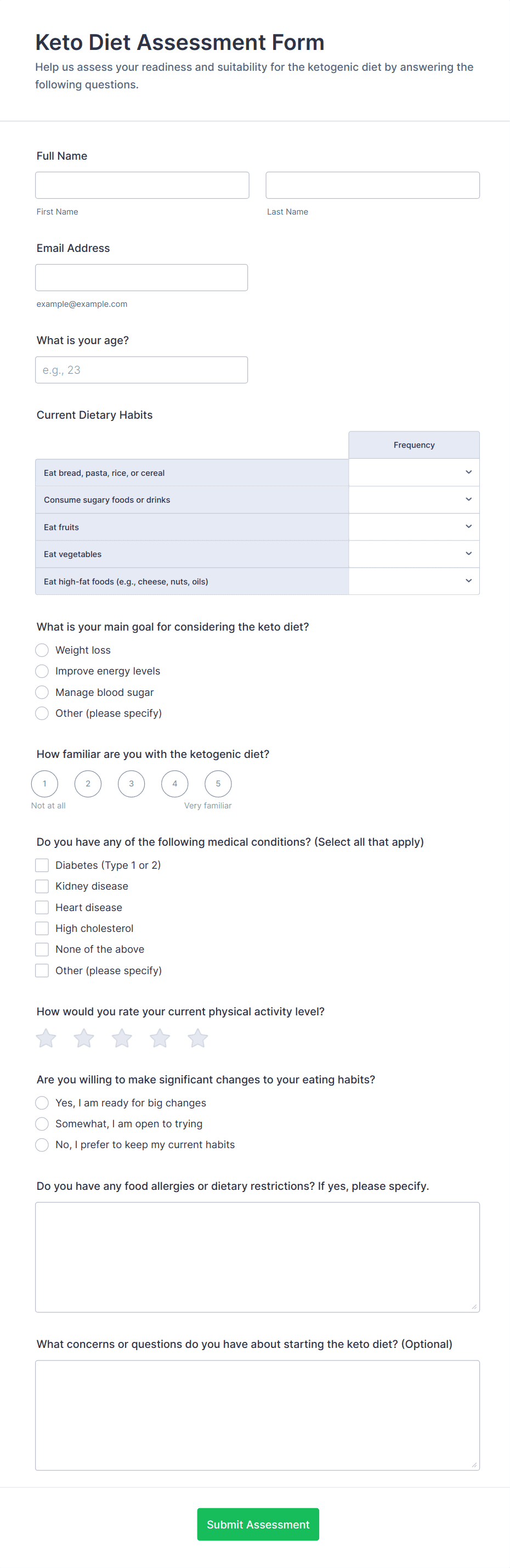Select the Weight loss radio option
The image size is (510, 1568).
pyautogui.click(x=42, y=650)
